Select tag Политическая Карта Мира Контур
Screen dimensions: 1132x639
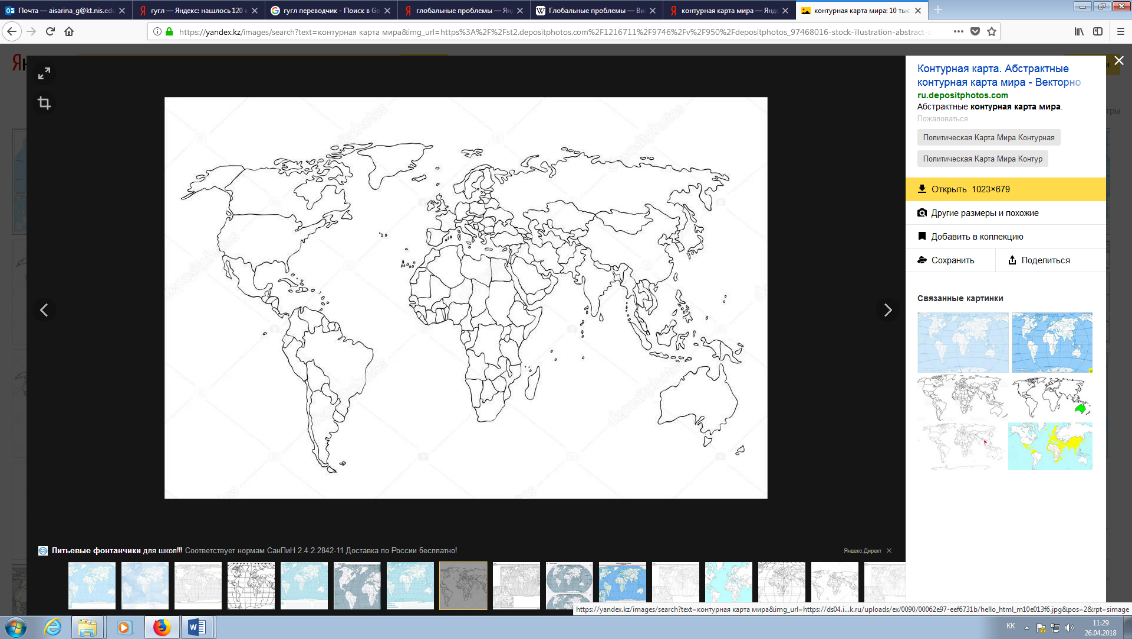click(x=982, y=159)
